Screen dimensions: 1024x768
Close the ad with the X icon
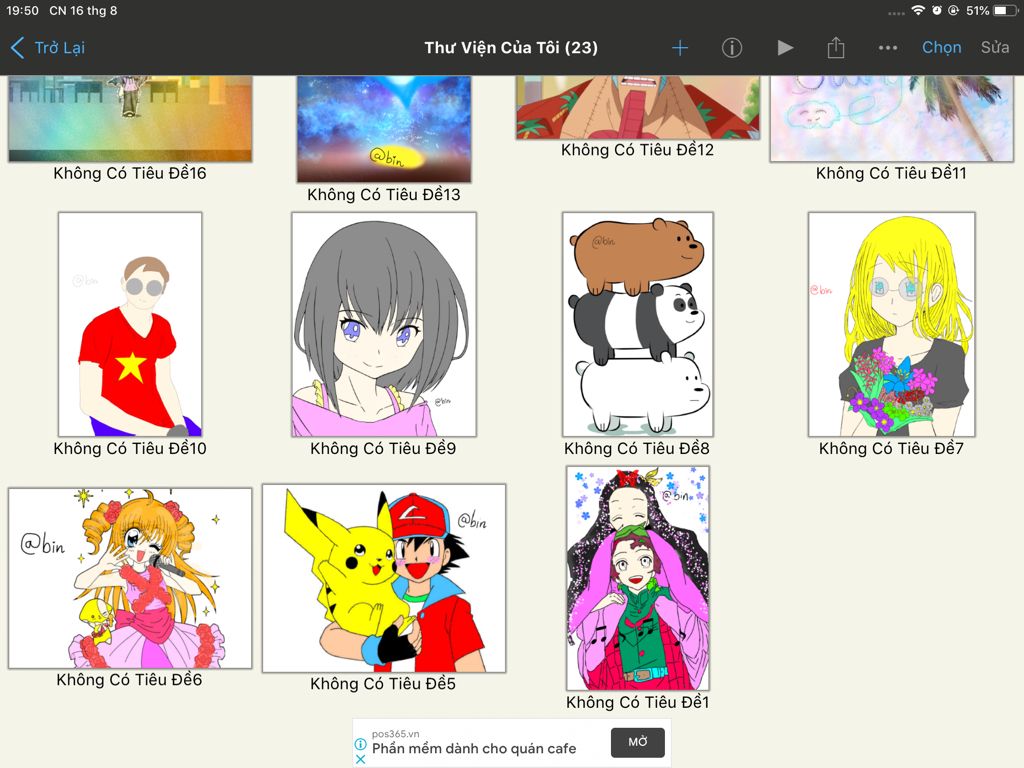pos(360,760)
